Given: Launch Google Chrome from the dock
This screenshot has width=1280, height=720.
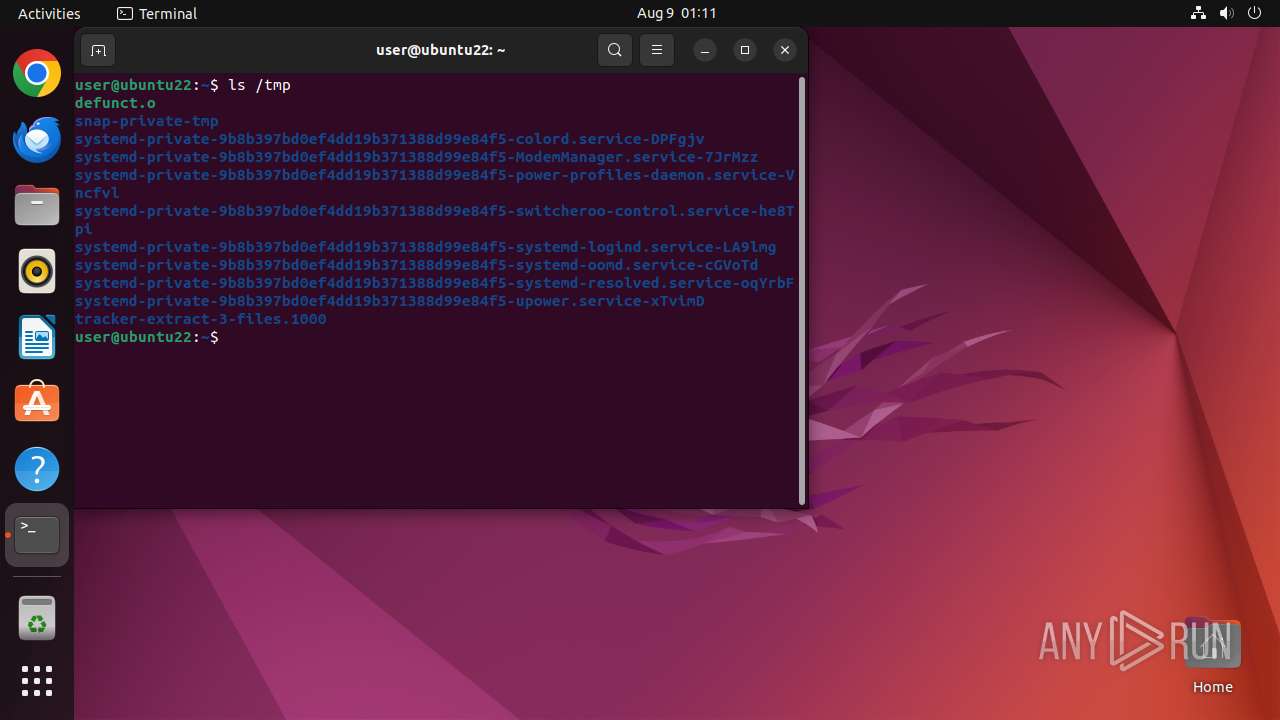Looking at the screenshot, I should click(x=37, y=73).
